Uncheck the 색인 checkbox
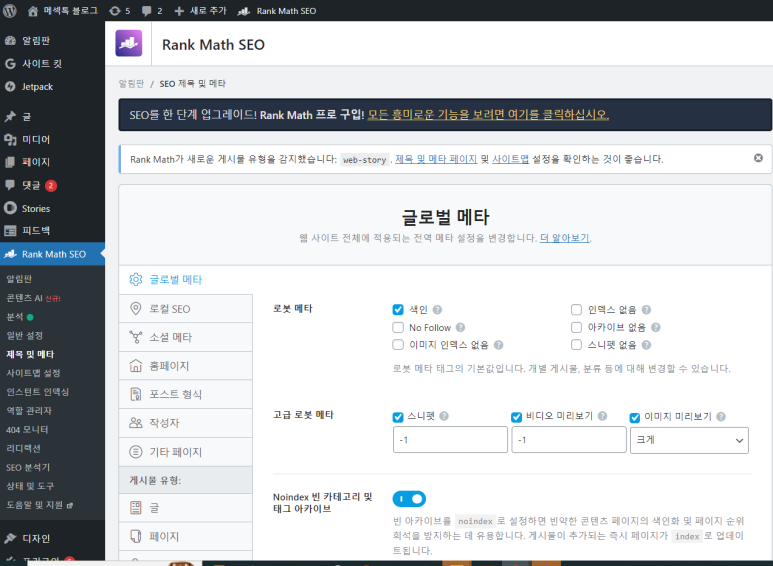This screenshot has height=566, width=773. point(398,310)
